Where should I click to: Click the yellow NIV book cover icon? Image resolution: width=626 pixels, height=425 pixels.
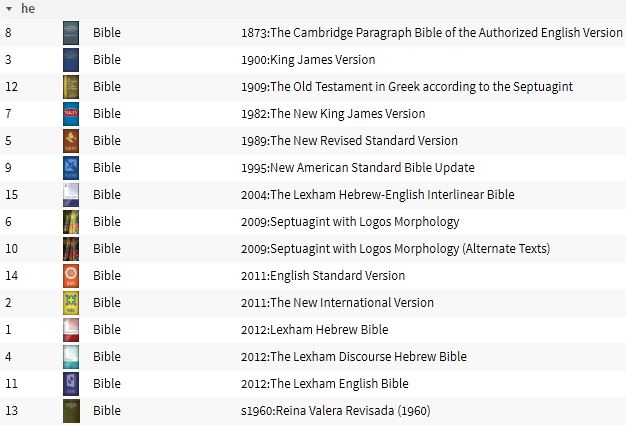(x=71, y=303)
